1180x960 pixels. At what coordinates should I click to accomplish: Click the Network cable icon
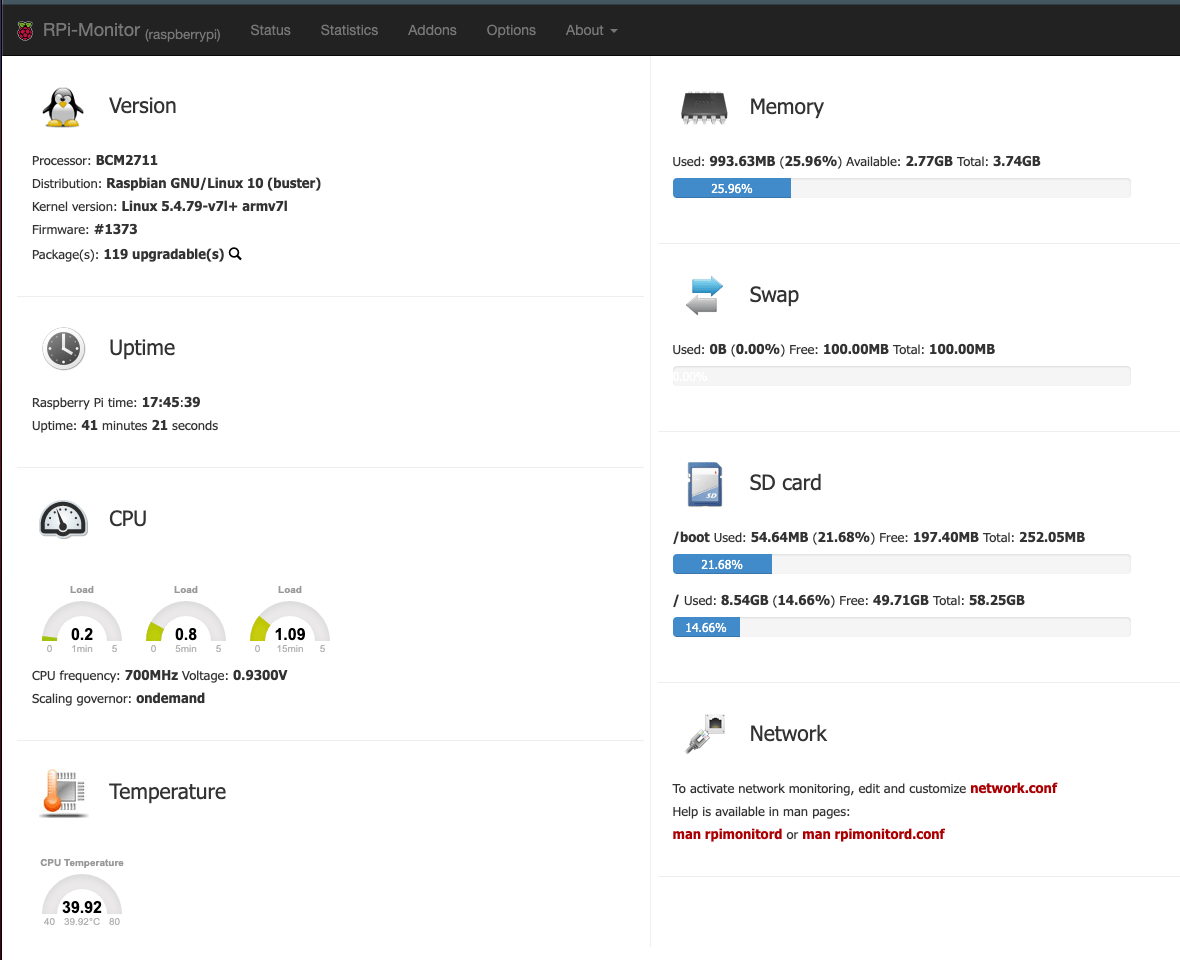click(705, 734)
